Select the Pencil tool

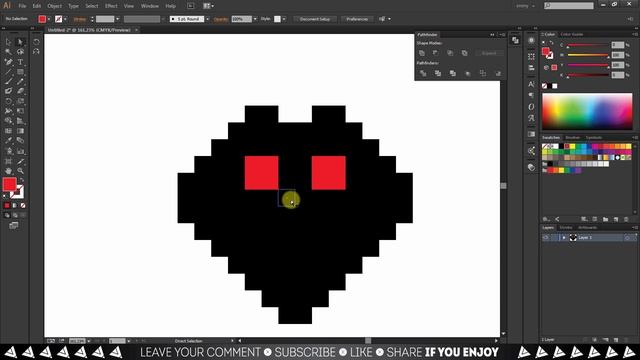[x=20, y=82]
